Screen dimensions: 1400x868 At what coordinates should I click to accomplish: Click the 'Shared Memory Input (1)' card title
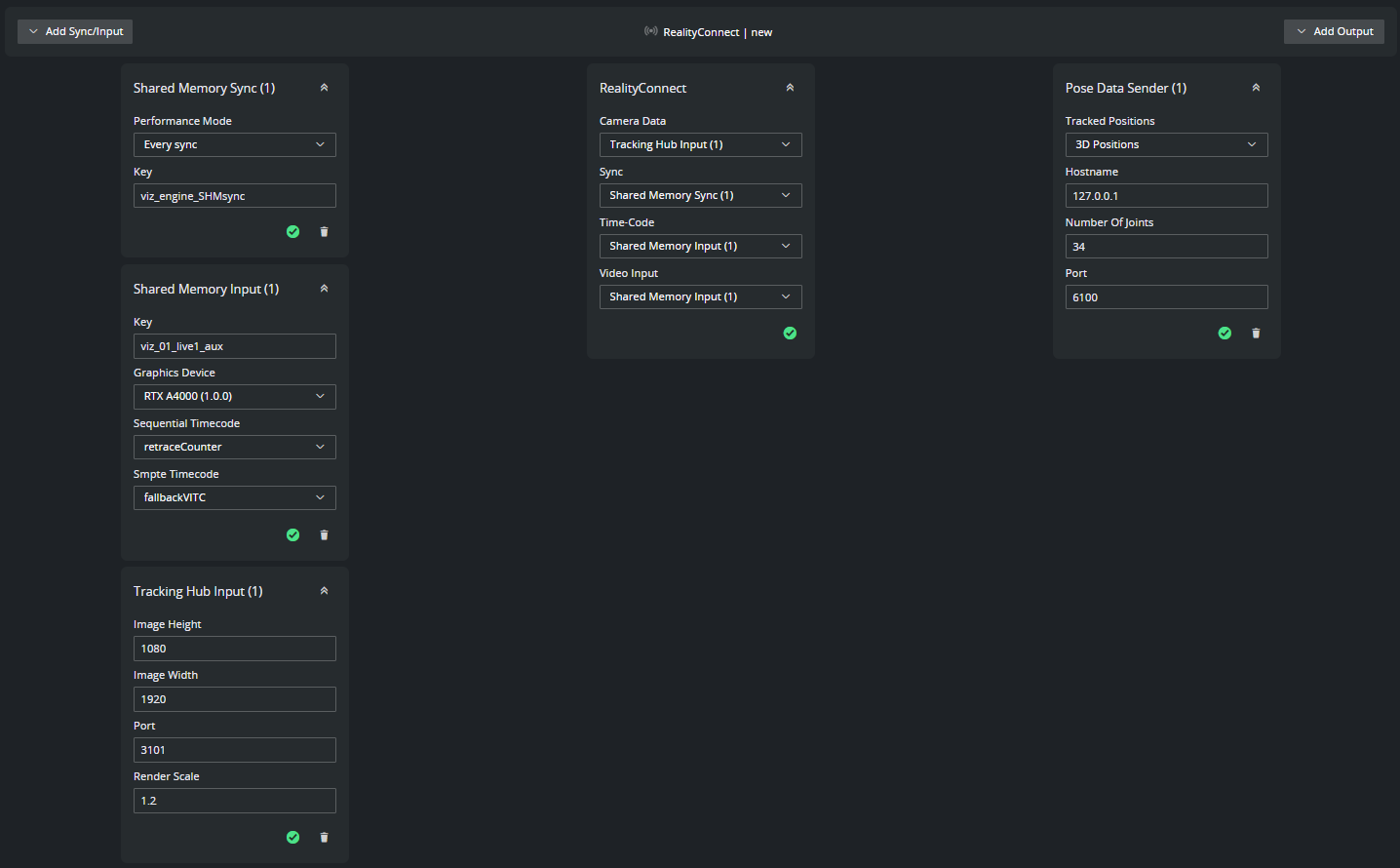click(x=206, y=289)
